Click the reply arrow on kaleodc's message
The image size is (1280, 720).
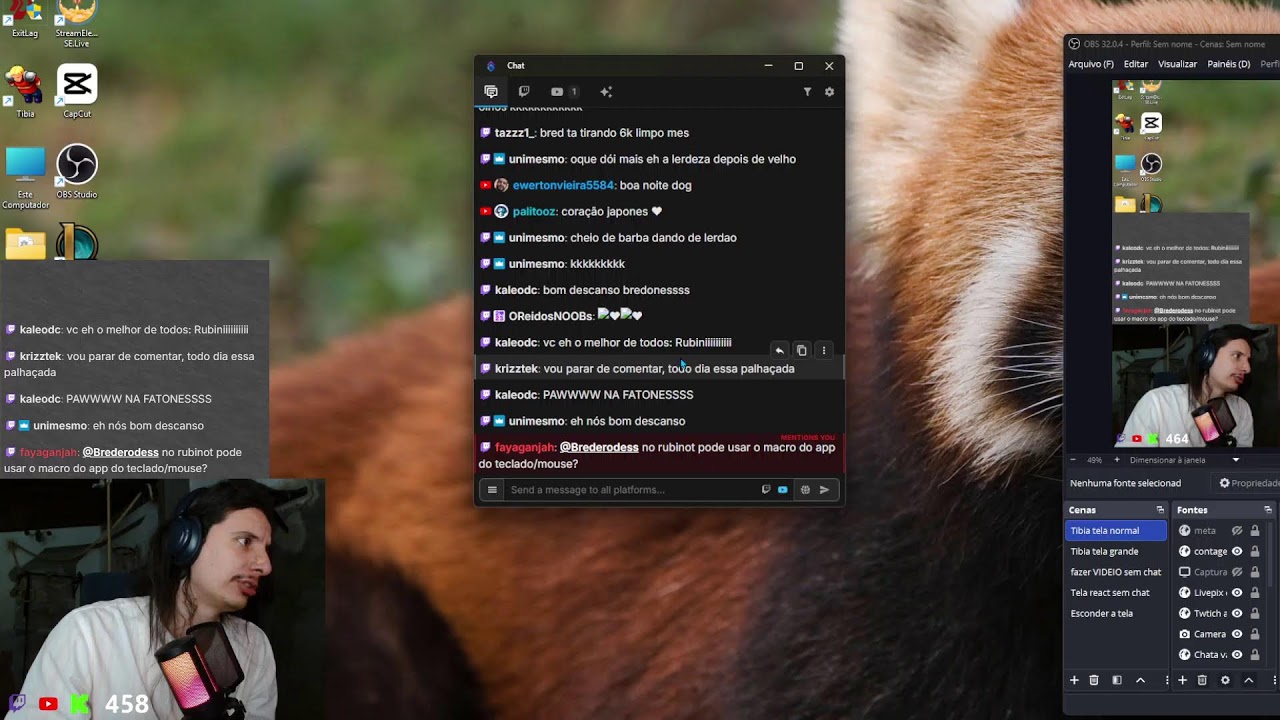pos(779,351)
